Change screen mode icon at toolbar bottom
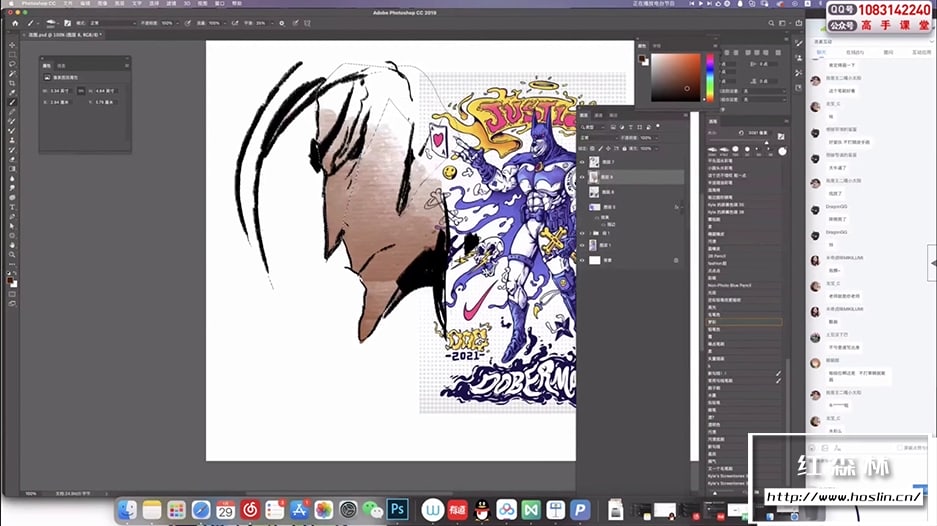This screenshot has height=526, width=937. click(x=12, y=304)
